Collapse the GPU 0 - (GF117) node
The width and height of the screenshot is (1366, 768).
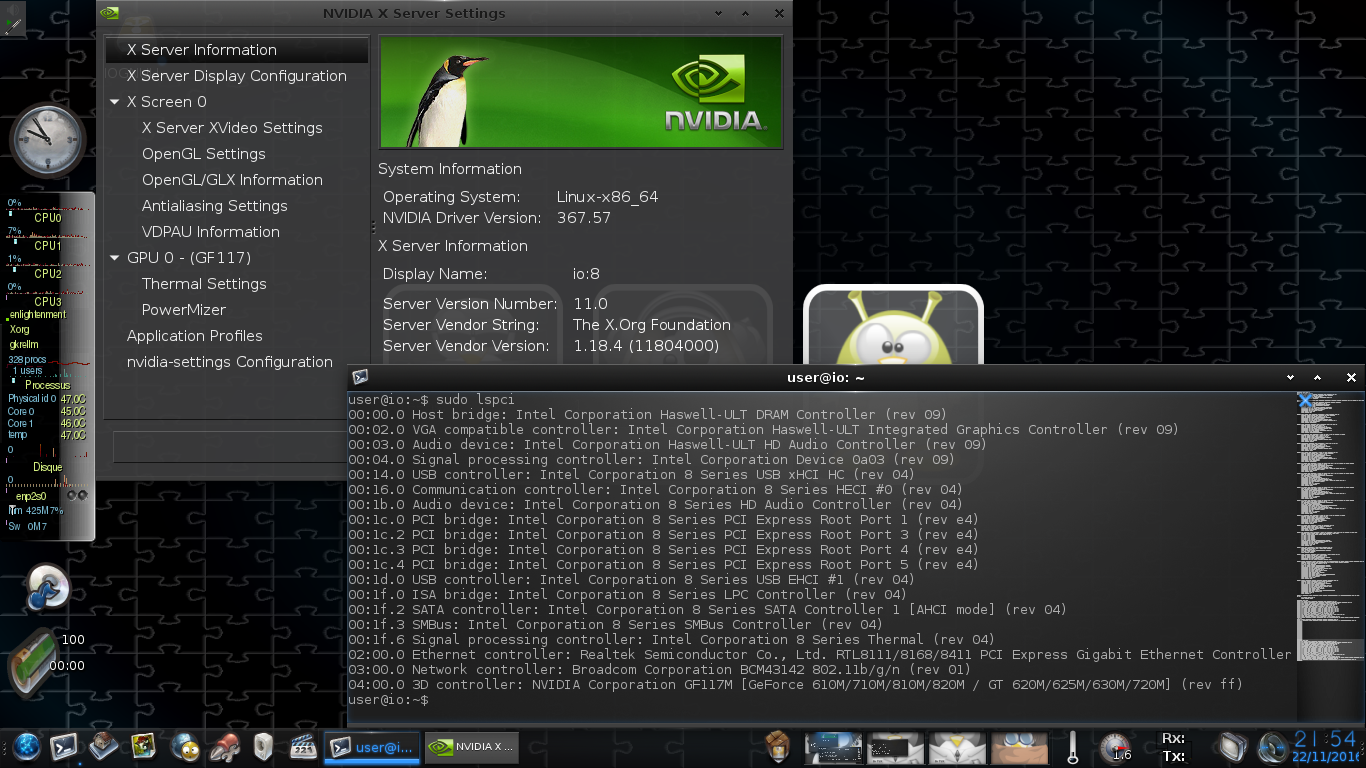pyautogui.click(x=115, y=258)
